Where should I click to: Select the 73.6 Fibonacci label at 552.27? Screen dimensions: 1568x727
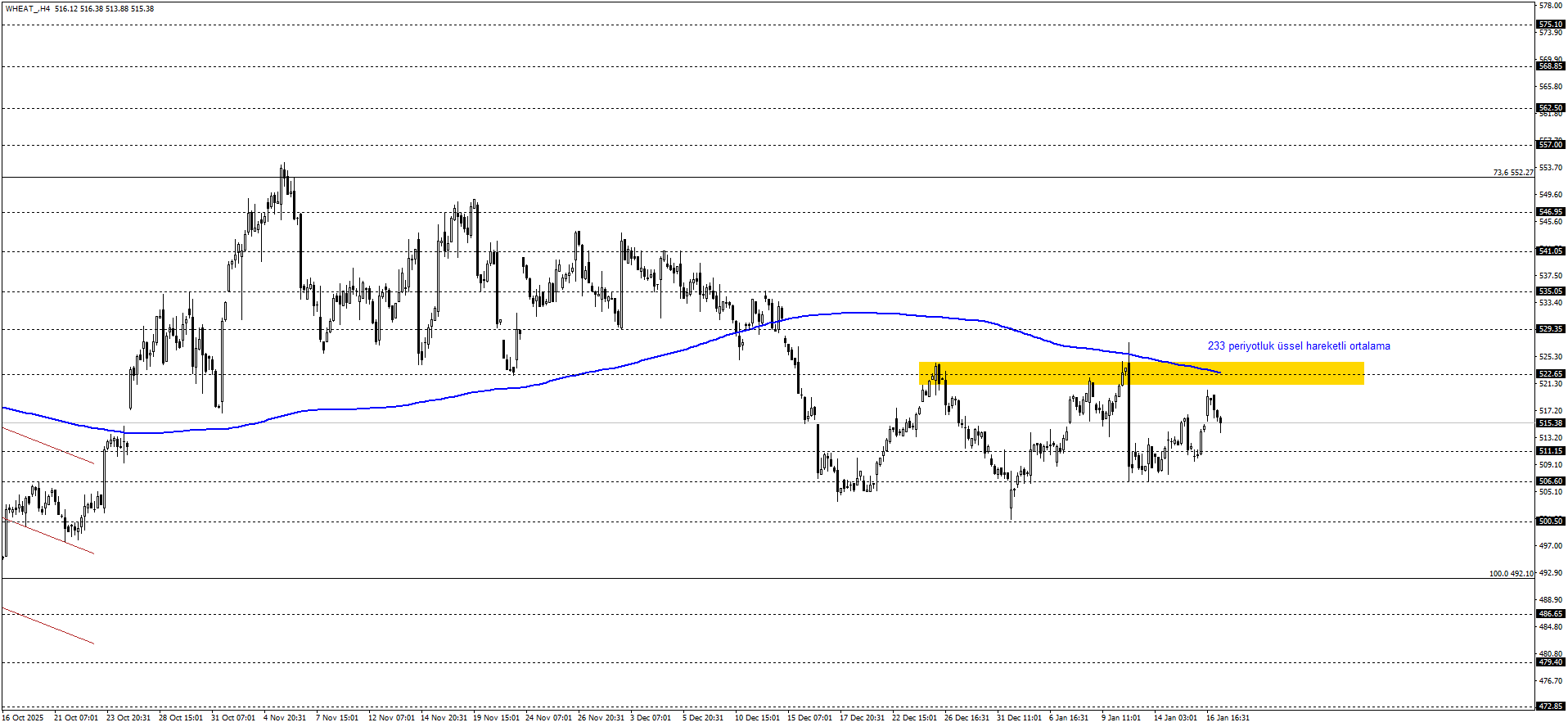tap(1512, 173)
